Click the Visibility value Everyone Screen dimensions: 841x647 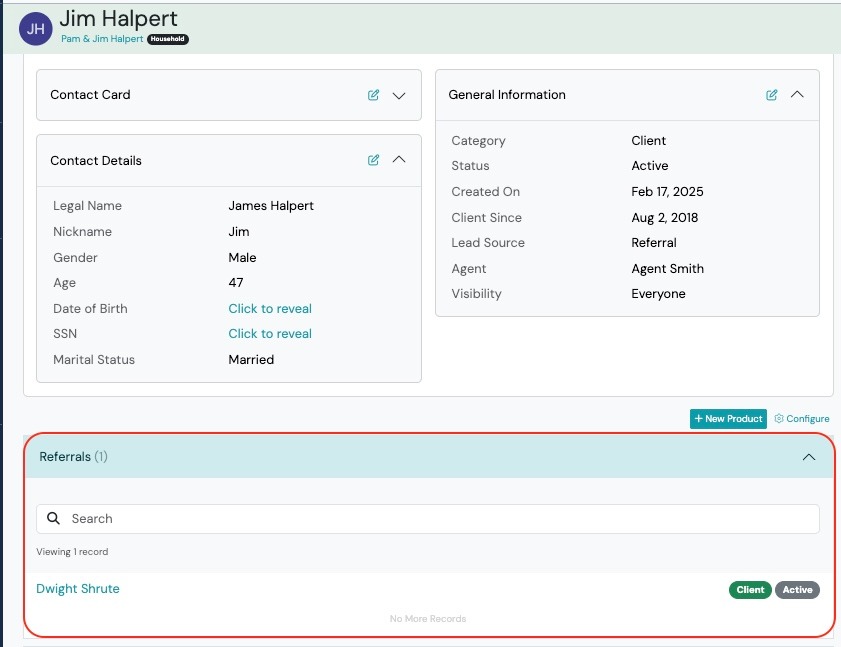click(x=658, y=294)
